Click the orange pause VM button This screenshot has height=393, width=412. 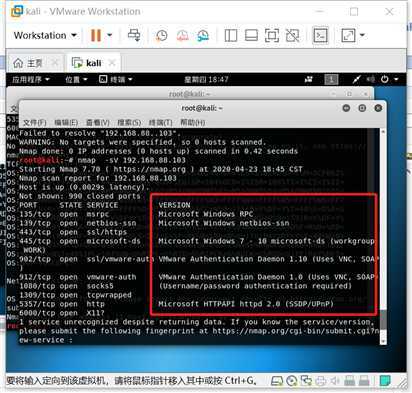pos(96,35)
